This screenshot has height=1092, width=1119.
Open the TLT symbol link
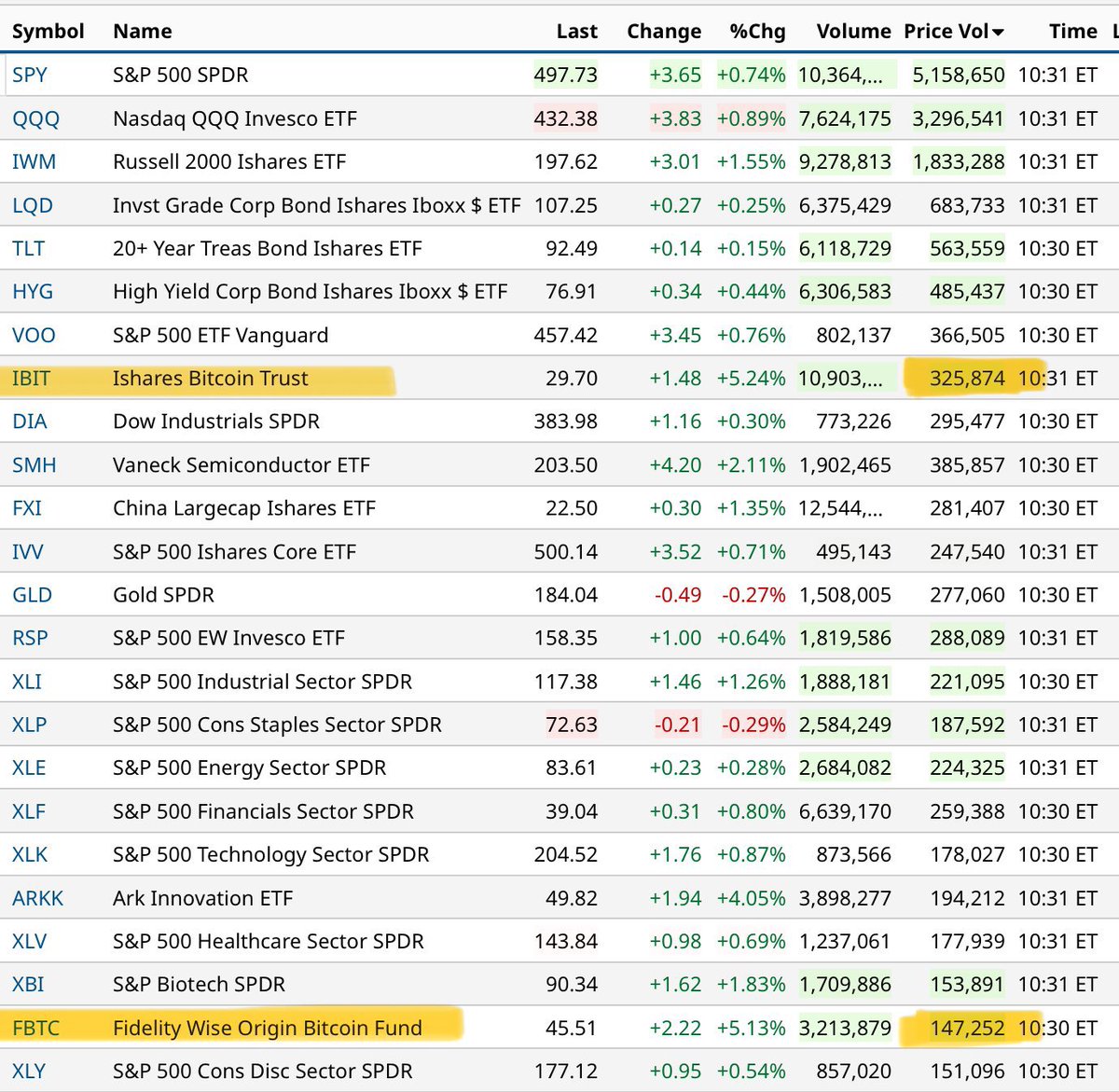point(28,248)
